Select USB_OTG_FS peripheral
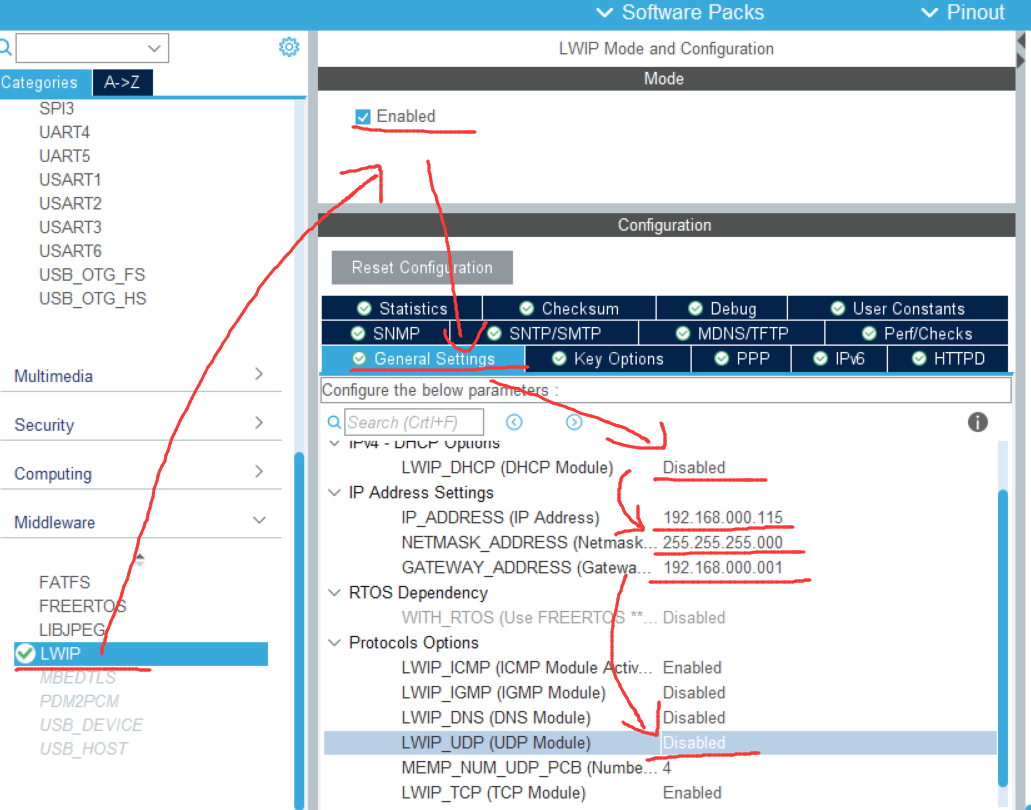Image resolution: width=1031 pixels, height=810 pixels. tap(92, 275)
